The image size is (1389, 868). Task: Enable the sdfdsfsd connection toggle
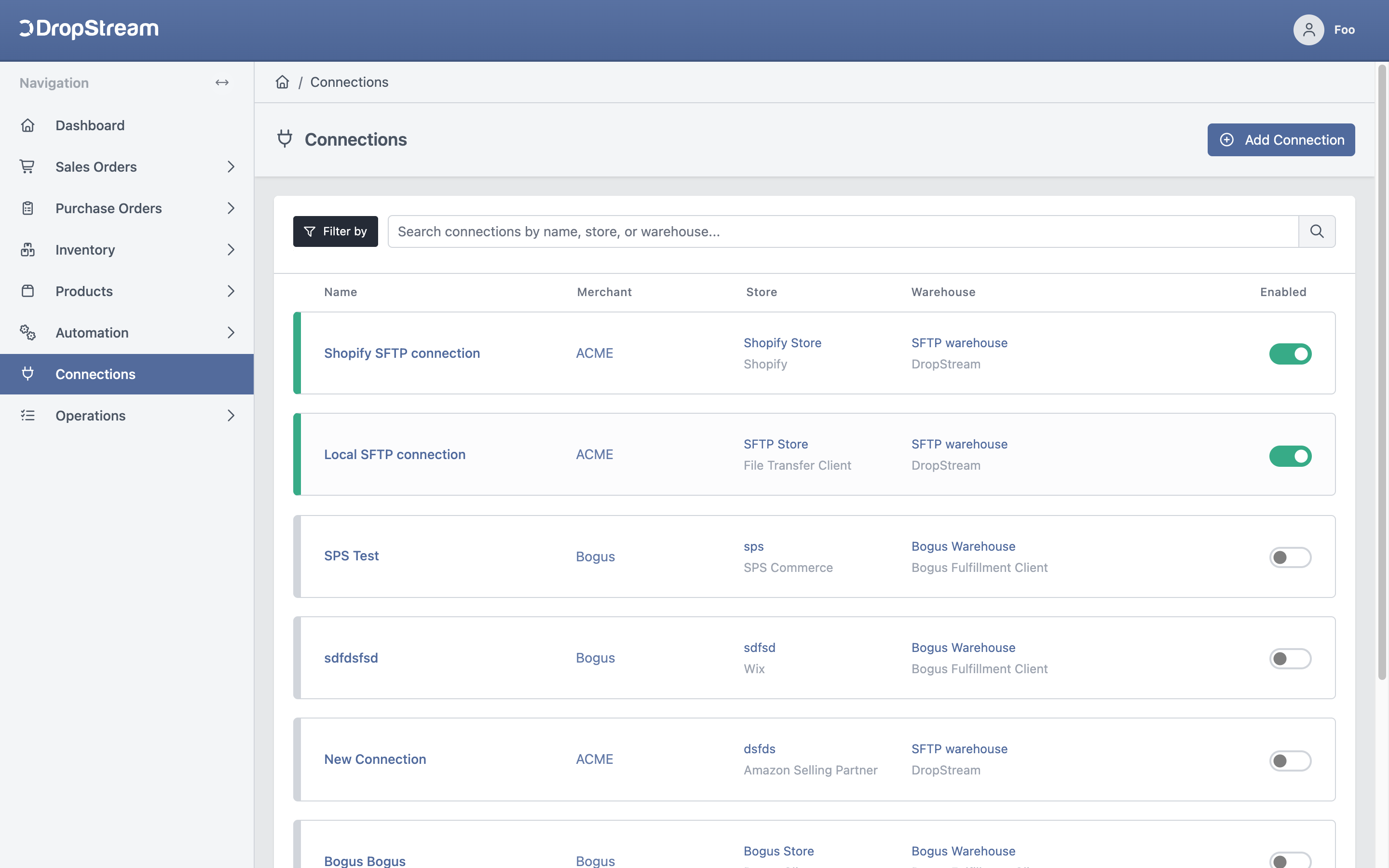tap(1290, 658)
